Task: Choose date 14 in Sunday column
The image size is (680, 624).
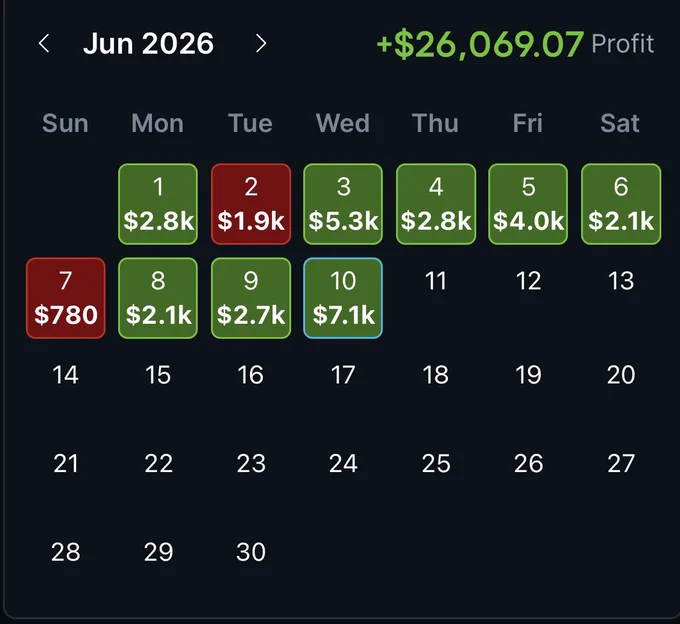Action: pos(65,375)
